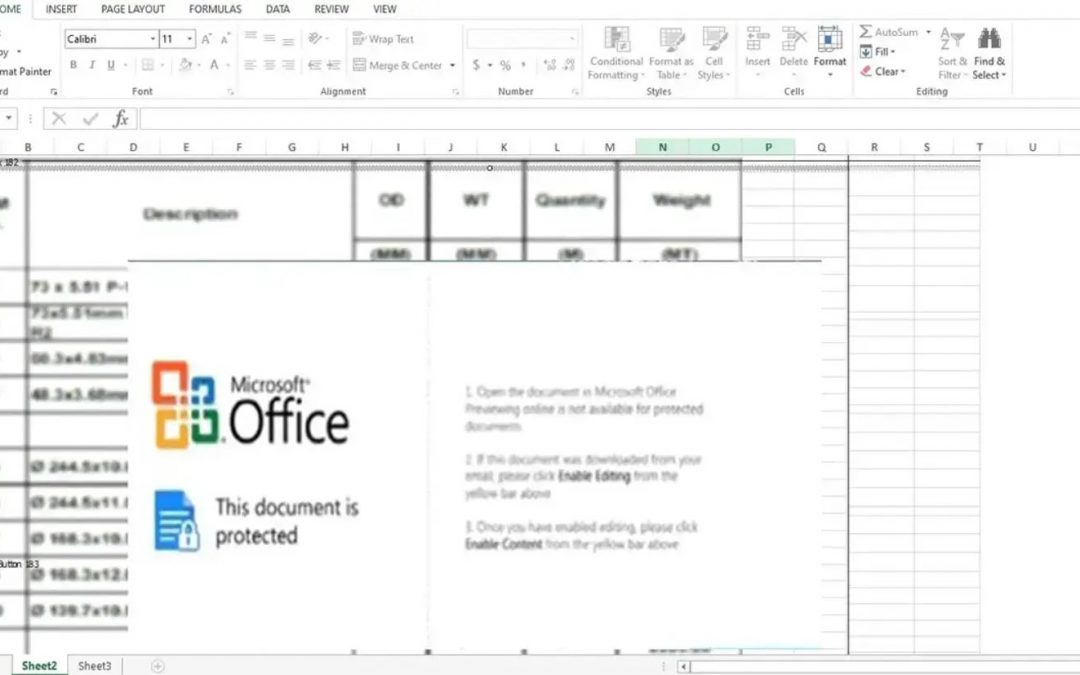Screen dimensions: 1080x675
Task: Open the number format combo box
Action: pyautogui.click(x=522, y=39)
